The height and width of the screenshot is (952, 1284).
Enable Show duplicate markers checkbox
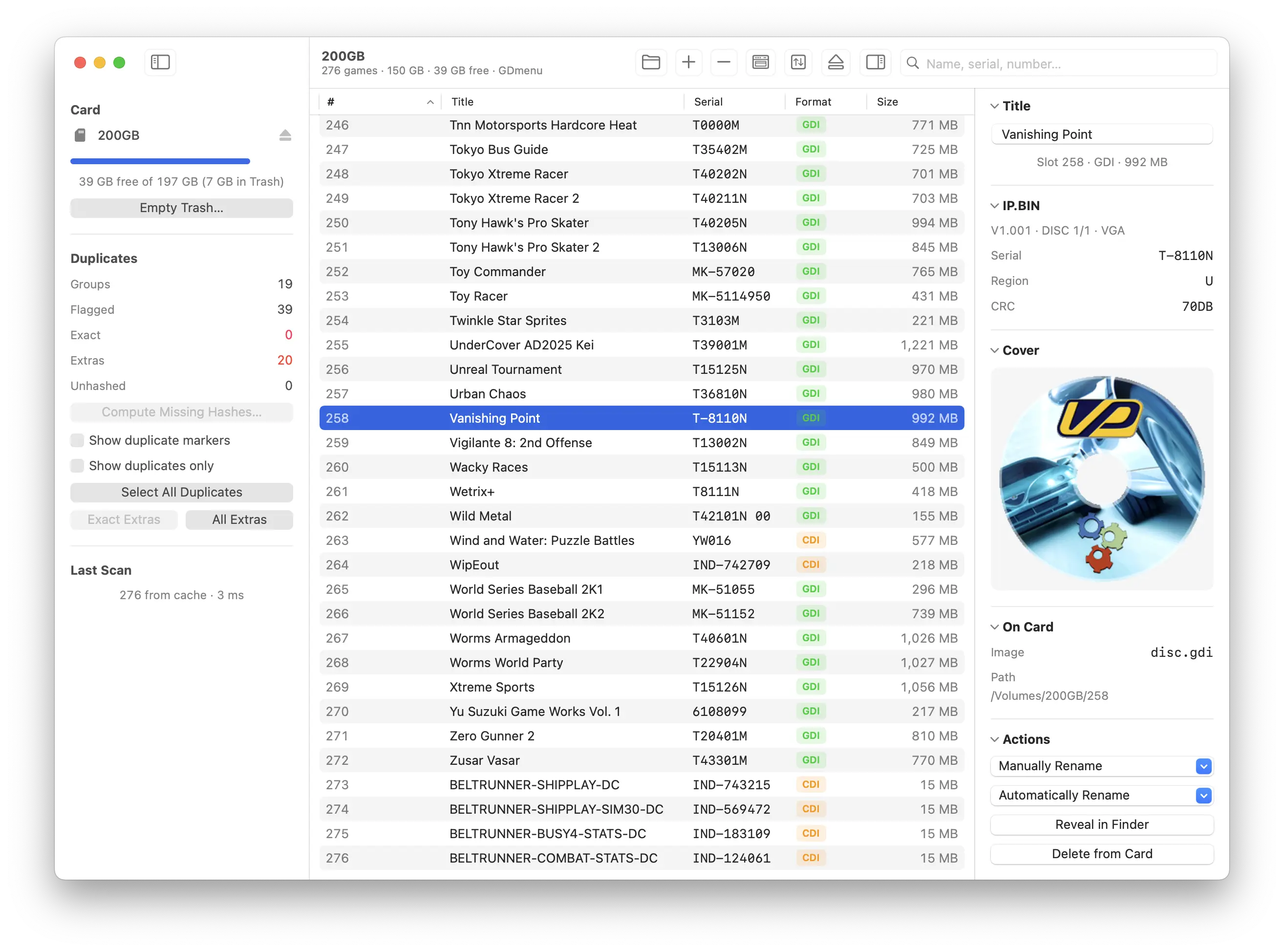tap(77, 441)
